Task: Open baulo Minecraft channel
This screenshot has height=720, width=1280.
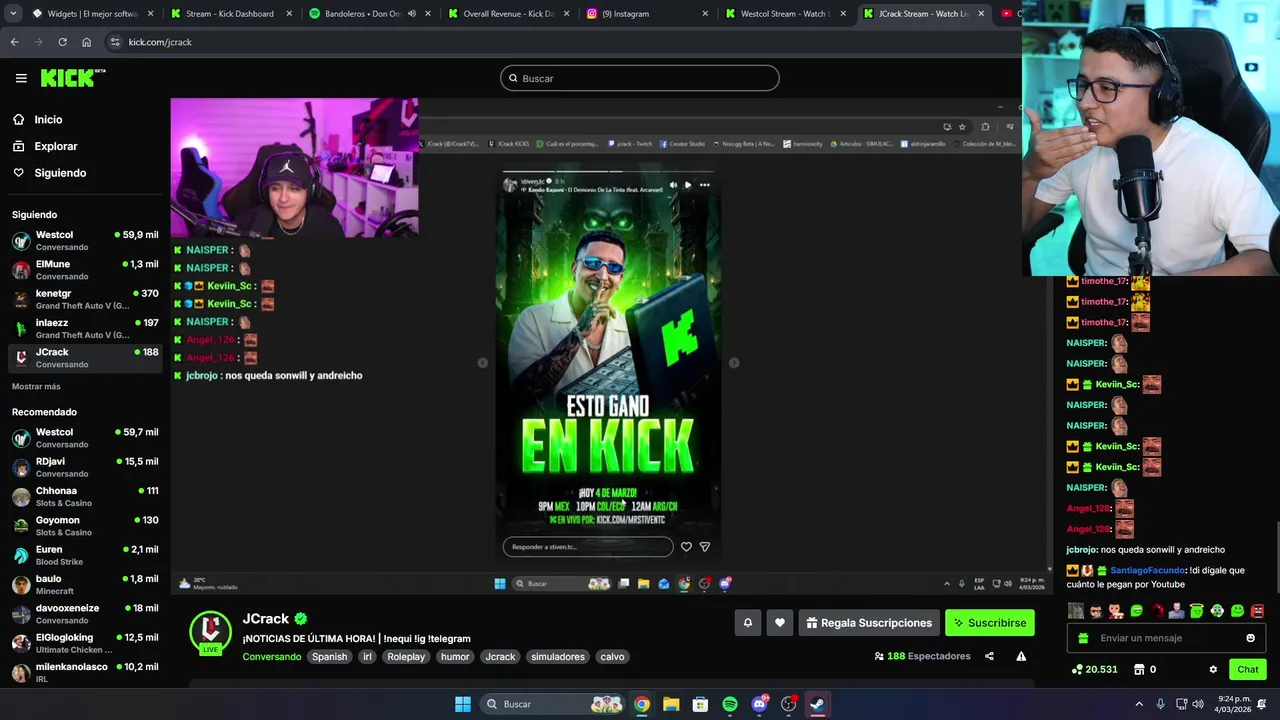Action: pyautogui.click(x=85, y=584)
